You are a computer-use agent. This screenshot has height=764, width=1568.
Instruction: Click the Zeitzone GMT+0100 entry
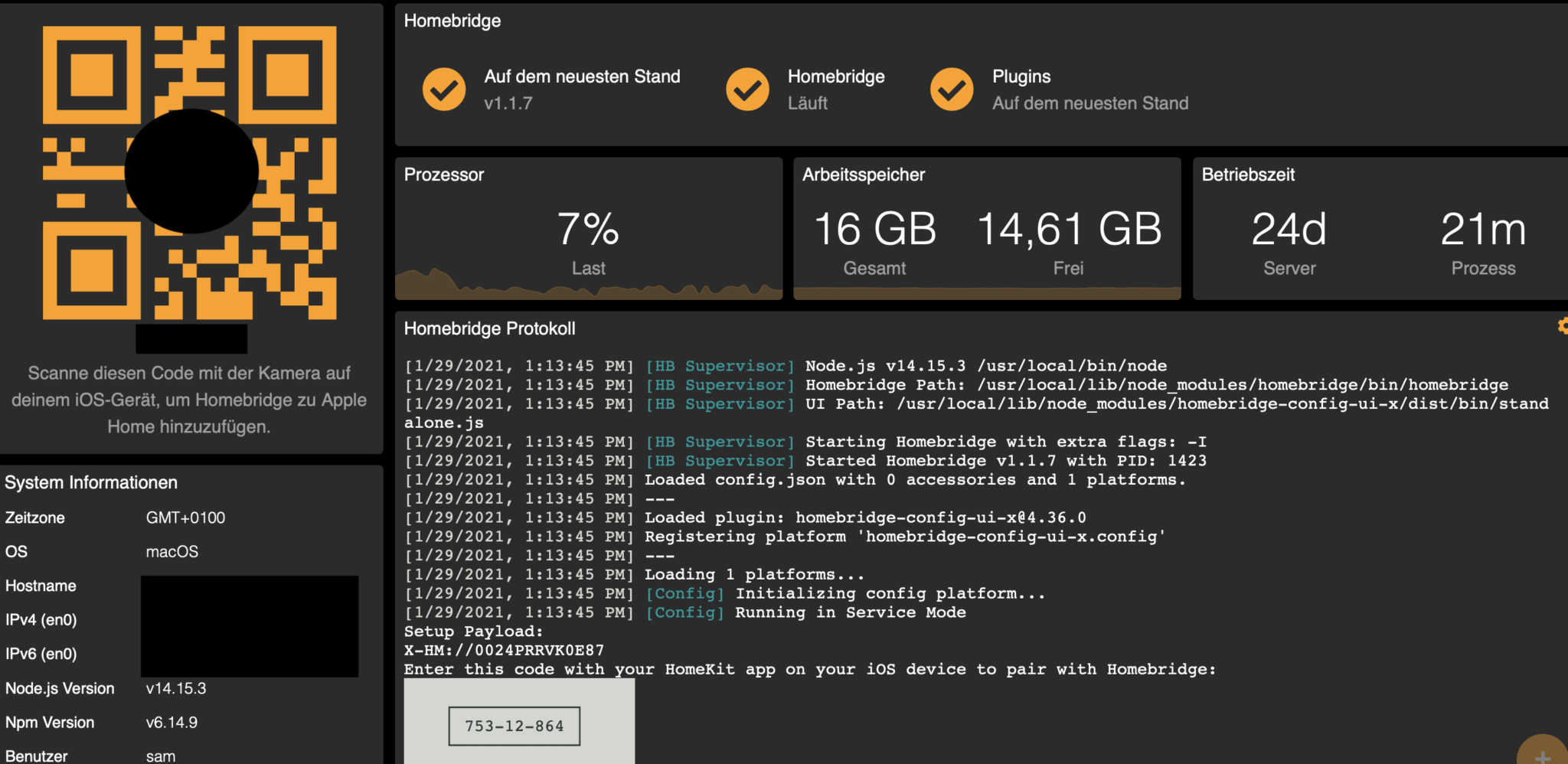(x=185, y=517)
